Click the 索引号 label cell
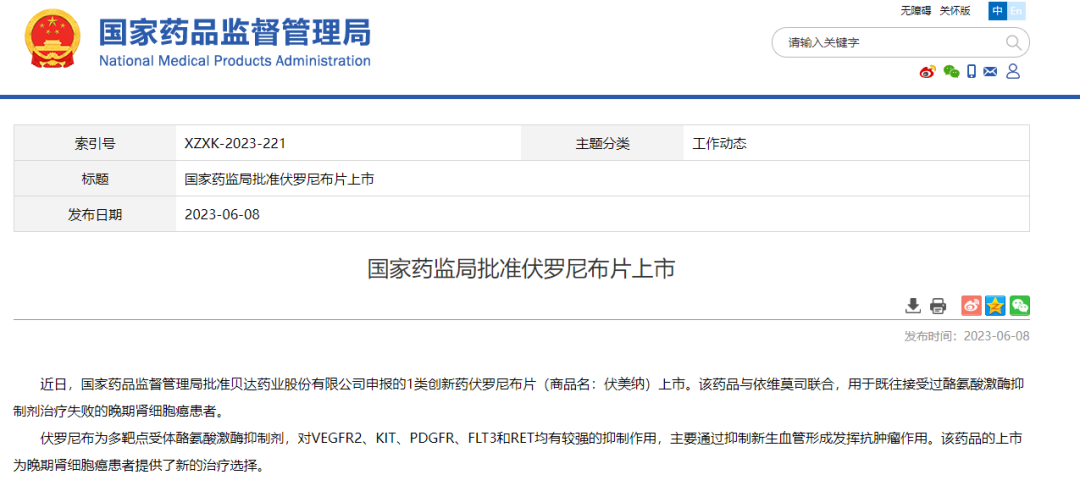The width and height of the screenshot is (1080, 497). click(x=95, y=144)
